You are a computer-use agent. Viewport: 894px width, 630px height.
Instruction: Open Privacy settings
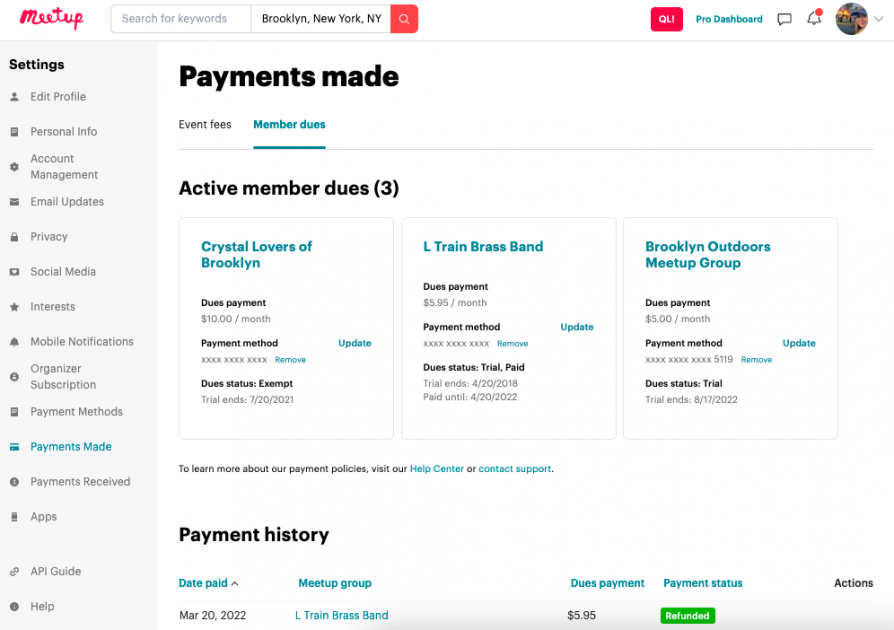tap(49, 237)
